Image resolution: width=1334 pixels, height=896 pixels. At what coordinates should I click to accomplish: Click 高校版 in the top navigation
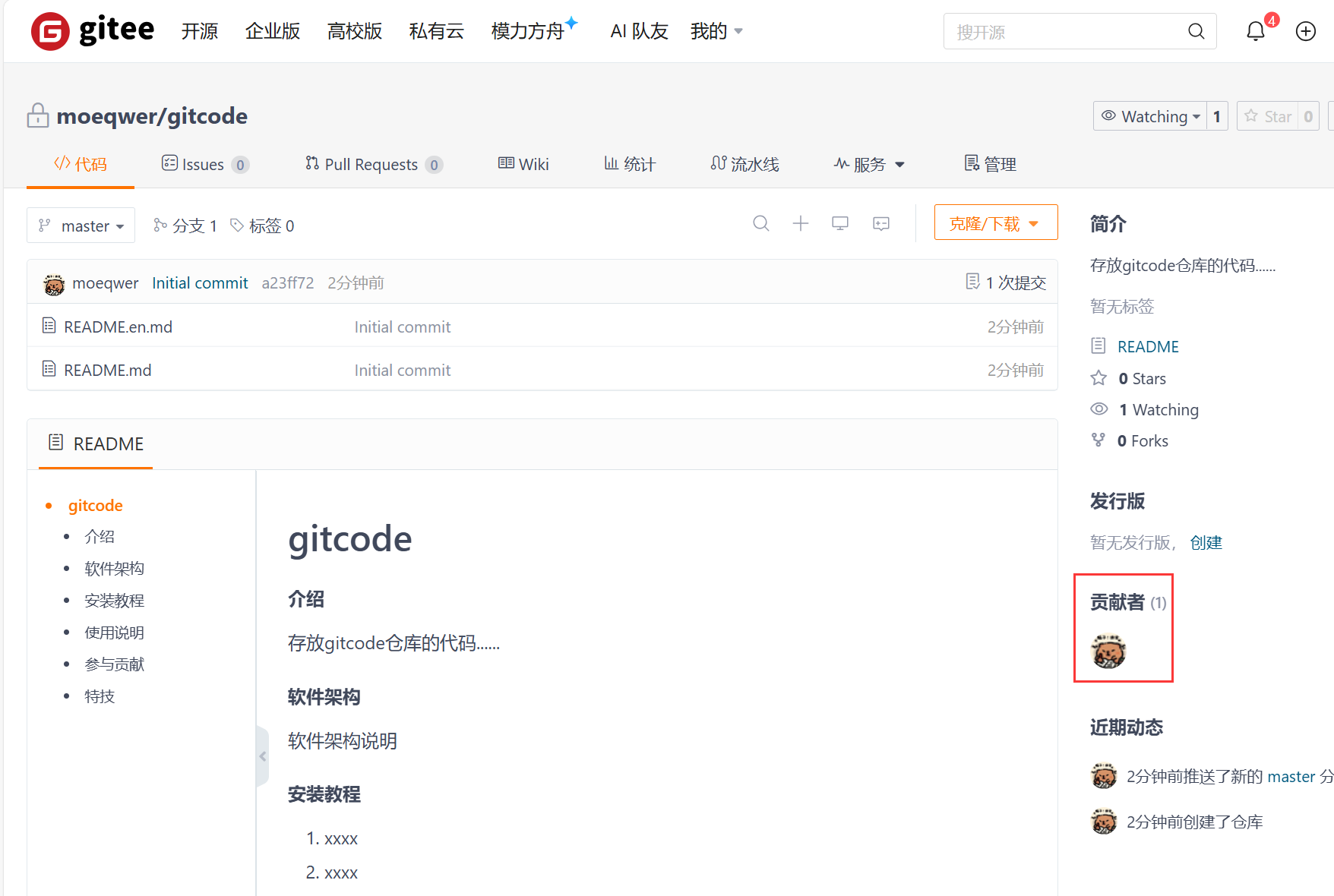tap(355, 31)
